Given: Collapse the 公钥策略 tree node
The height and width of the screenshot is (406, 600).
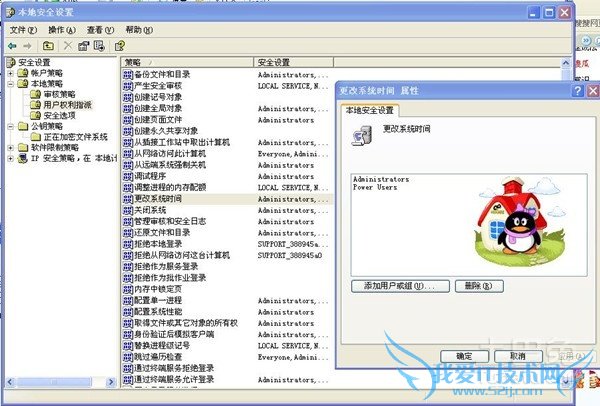Looking at the screenshot, I should click(x=11, y=126).
